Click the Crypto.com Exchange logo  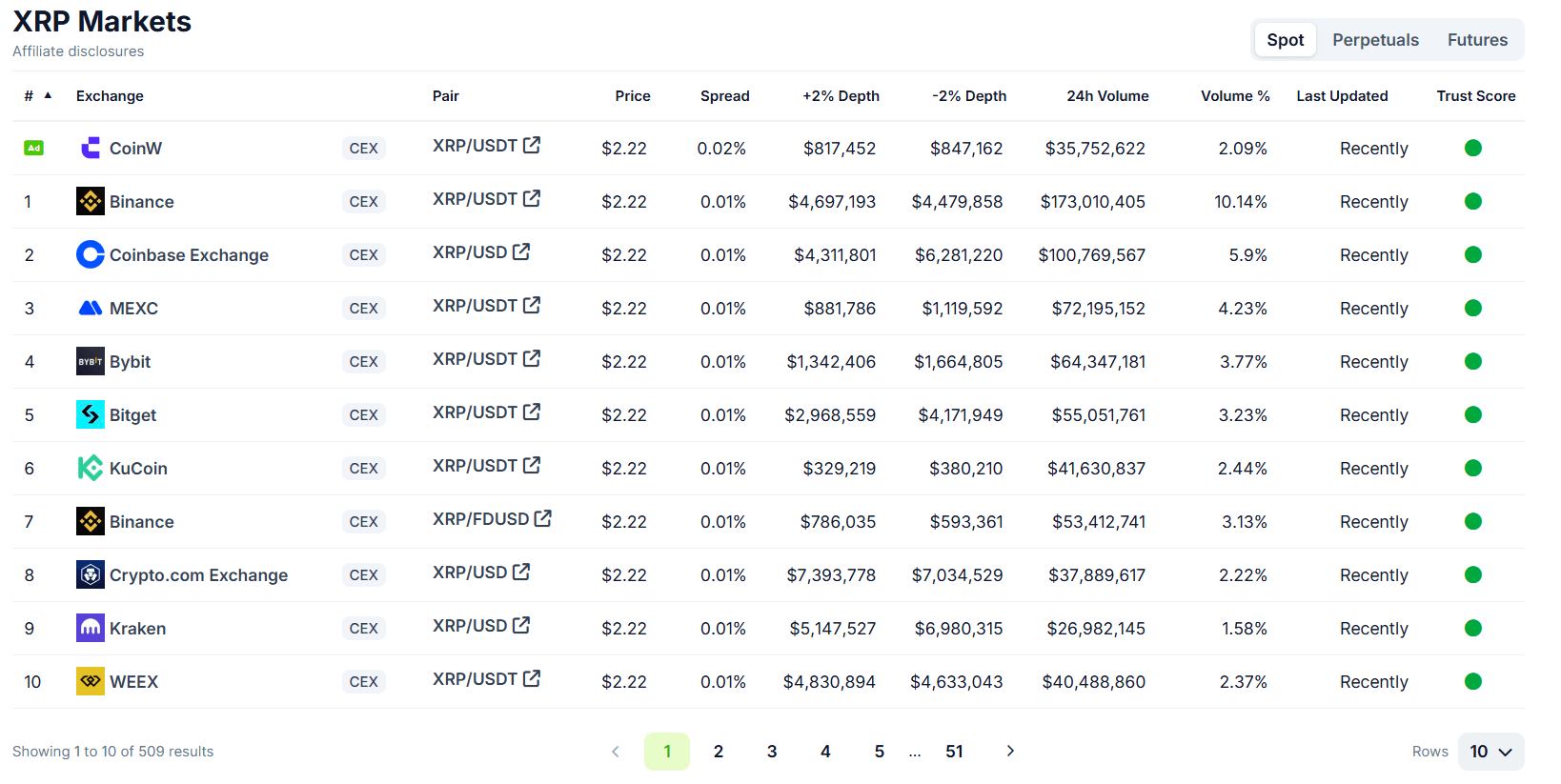(x=91, y=574)
